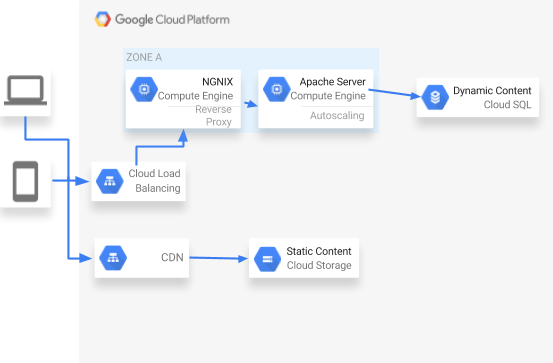Click the Cloud SQL database icon
The width and height of the screenshot is (553, 363).
[x=435, y=97]
